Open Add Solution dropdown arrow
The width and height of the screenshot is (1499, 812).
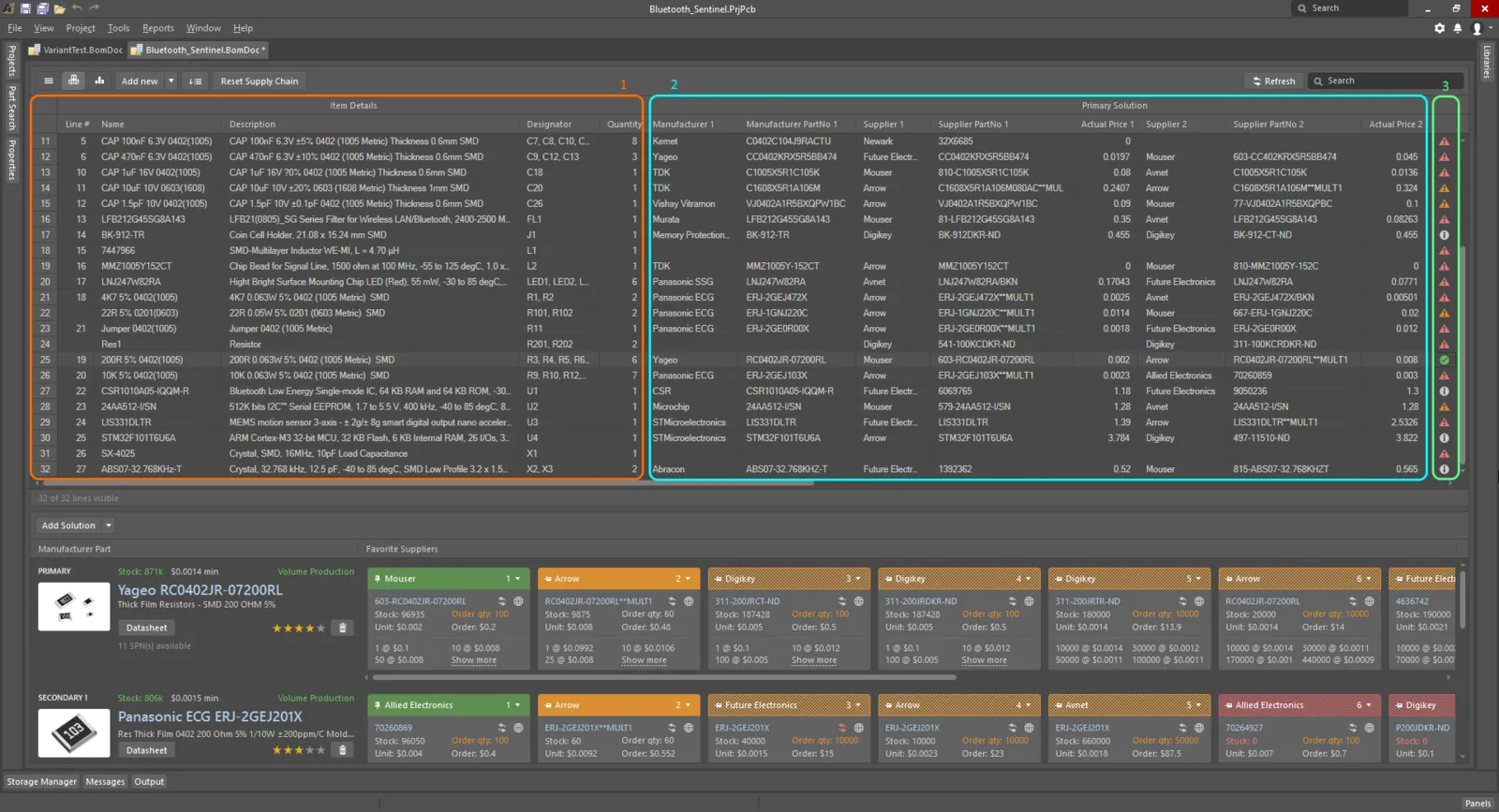pos(109,525)
